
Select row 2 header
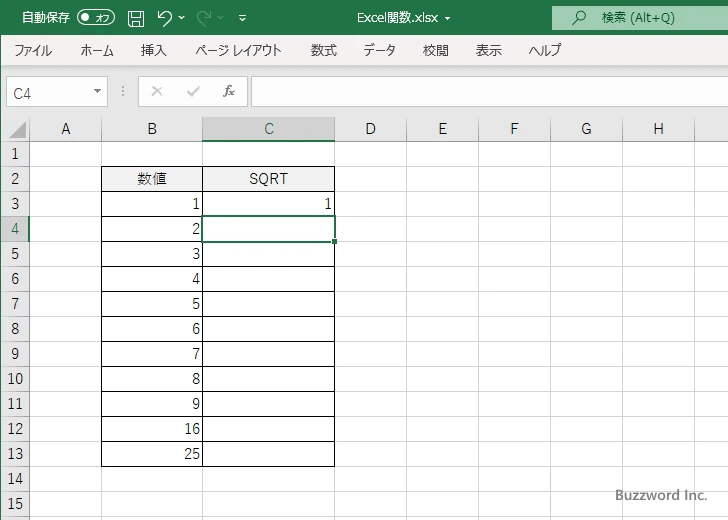tap(15, 179)
